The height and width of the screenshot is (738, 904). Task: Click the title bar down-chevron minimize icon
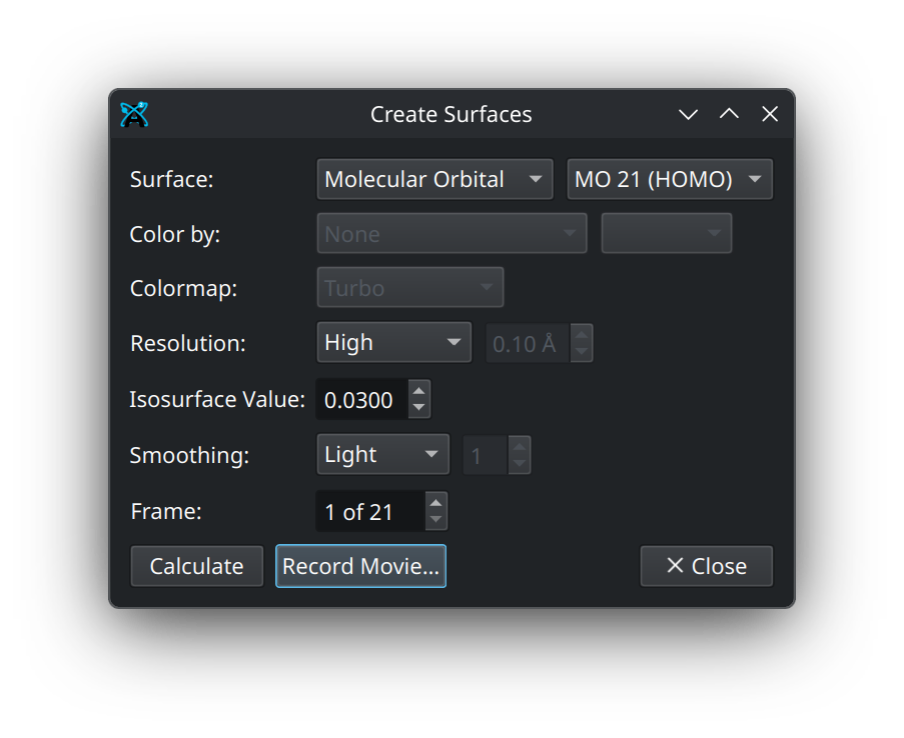(688, 115)
